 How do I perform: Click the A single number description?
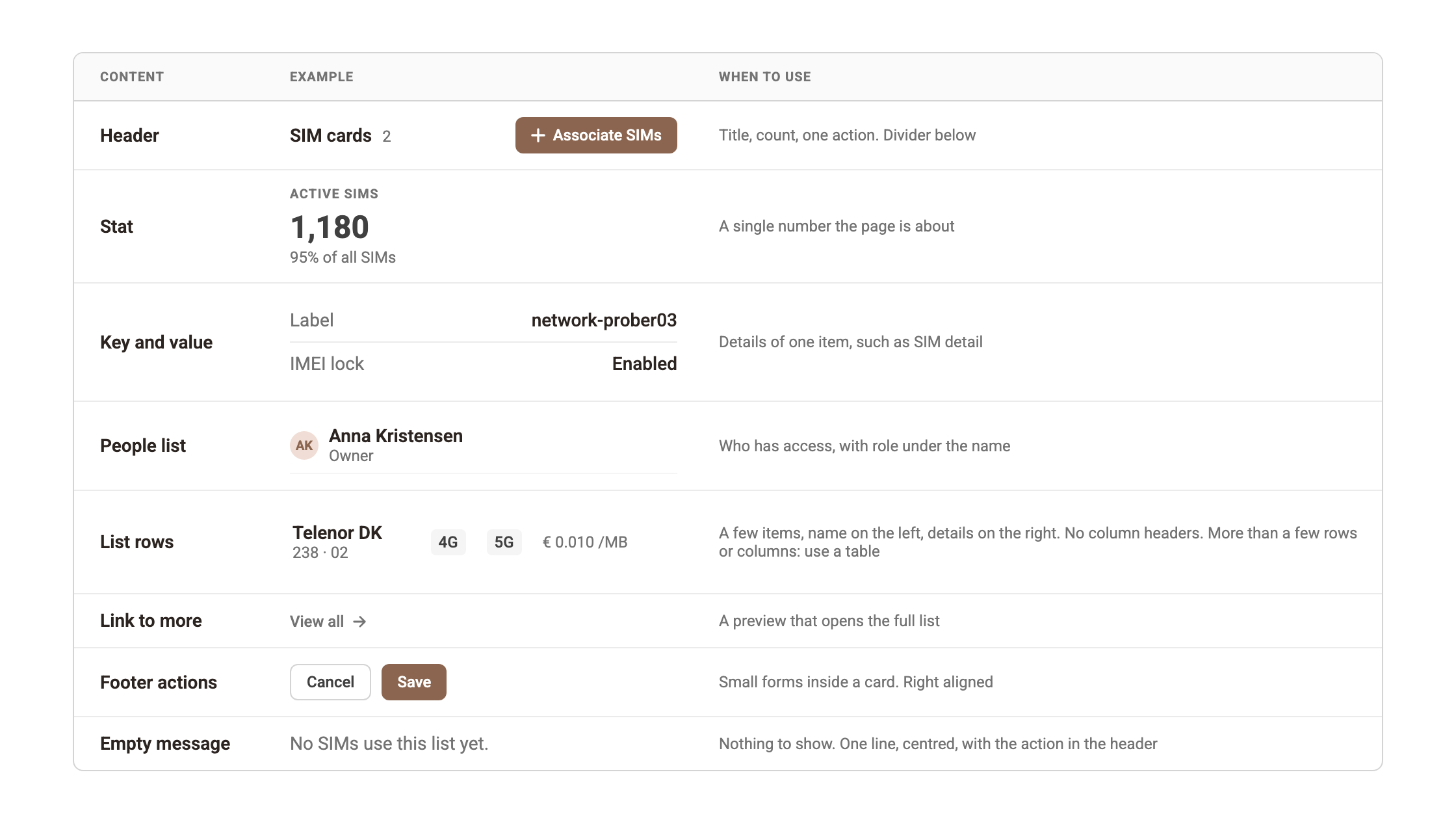point(837,226)
